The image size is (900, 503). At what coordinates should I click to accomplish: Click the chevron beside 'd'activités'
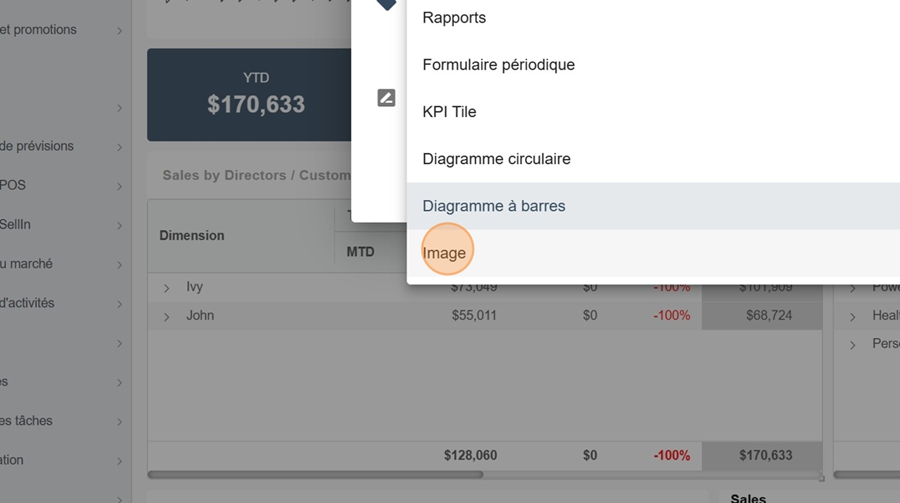[x=119, y=304]
